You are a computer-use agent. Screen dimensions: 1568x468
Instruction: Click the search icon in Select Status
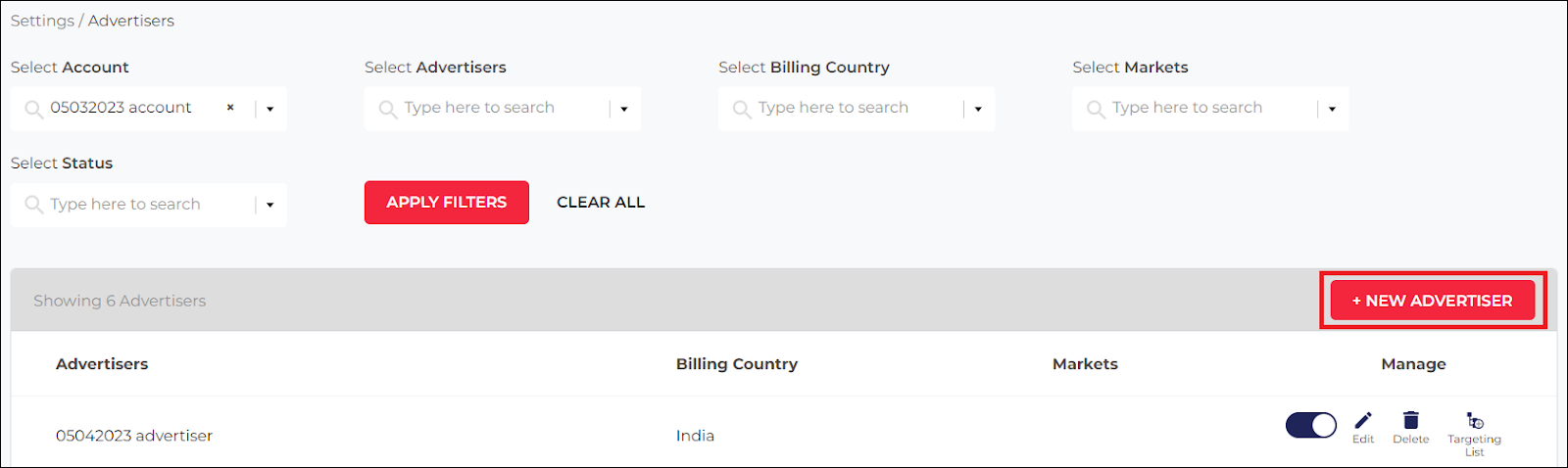click(34, 205)
